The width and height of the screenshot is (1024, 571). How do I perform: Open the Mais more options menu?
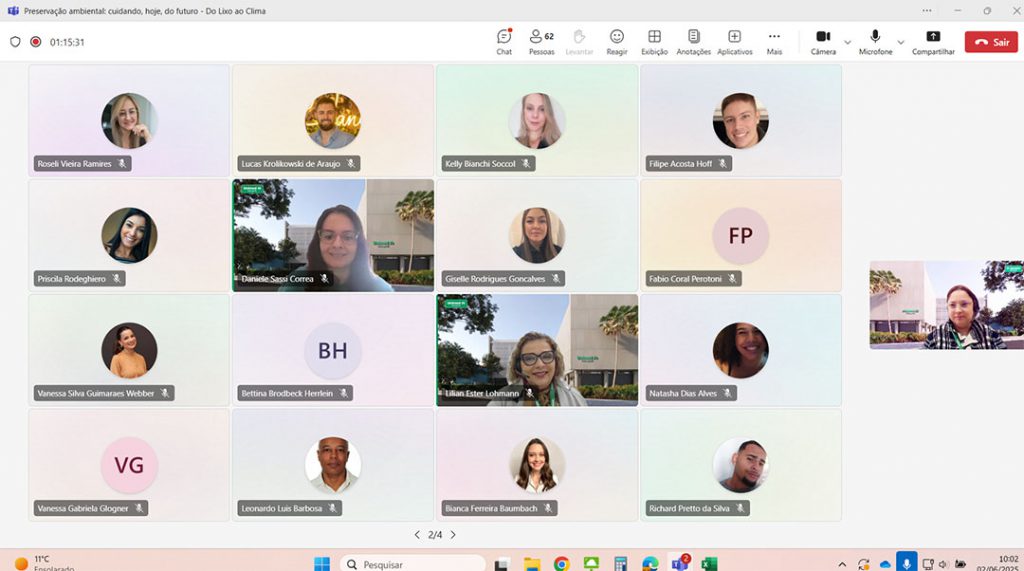tap(774, 42)
